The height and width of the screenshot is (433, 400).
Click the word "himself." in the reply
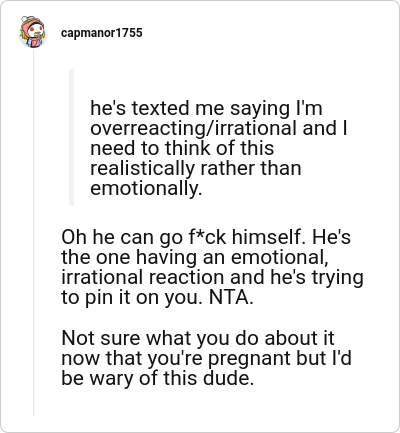267,237
